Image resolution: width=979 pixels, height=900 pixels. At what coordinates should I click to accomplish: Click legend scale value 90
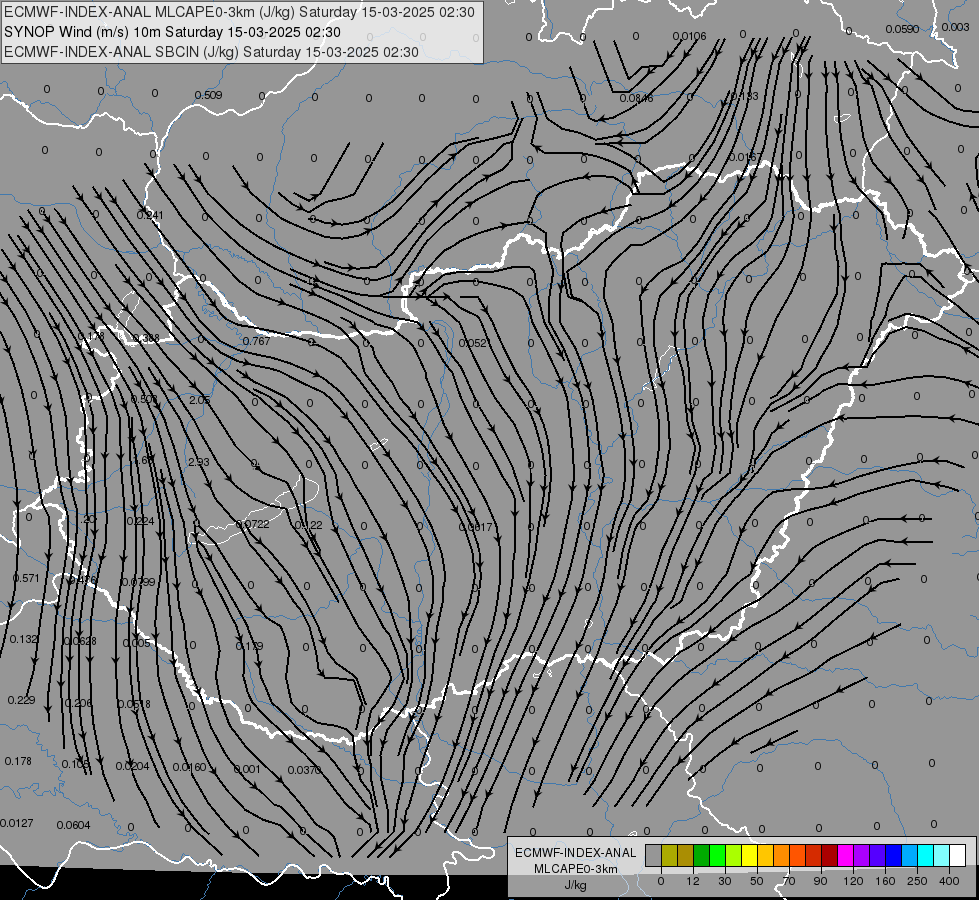point(820,881)
